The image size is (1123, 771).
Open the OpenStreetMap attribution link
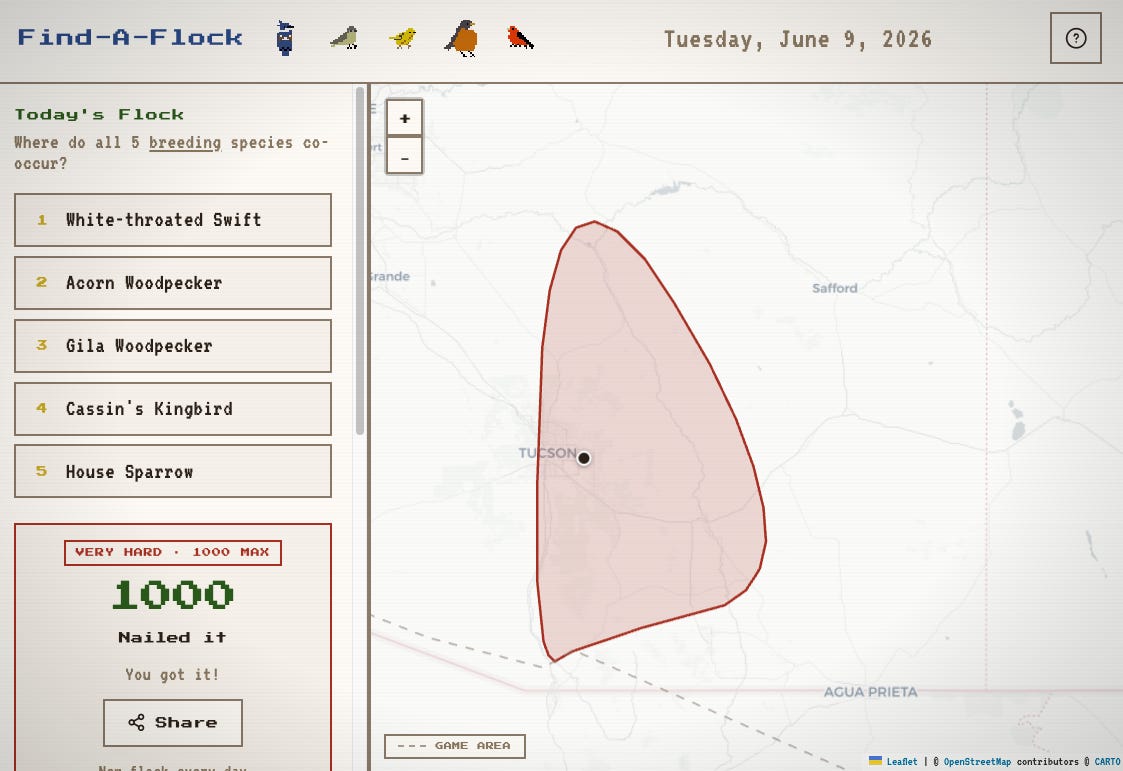[977, 762]
